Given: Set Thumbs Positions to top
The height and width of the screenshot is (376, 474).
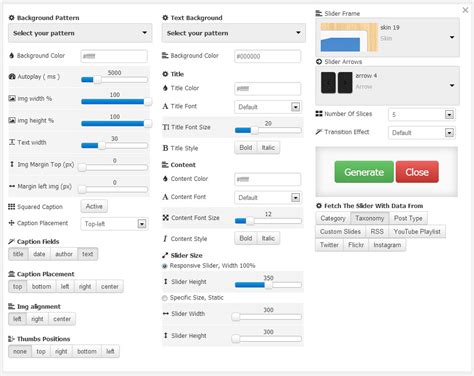Looking at the screenshot, I should 41,351.
